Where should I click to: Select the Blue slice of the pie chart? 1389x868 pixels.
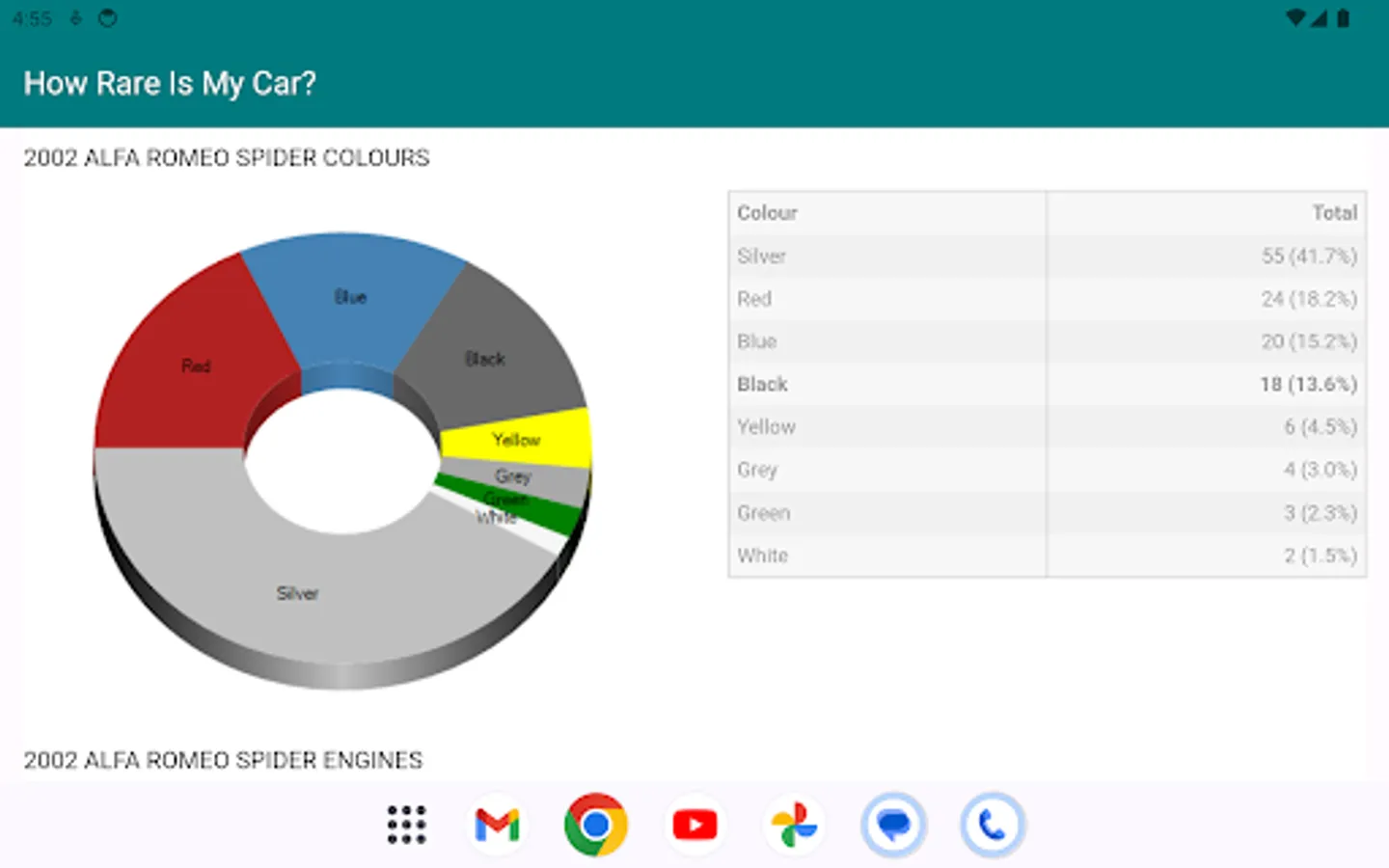click(352, 299)
